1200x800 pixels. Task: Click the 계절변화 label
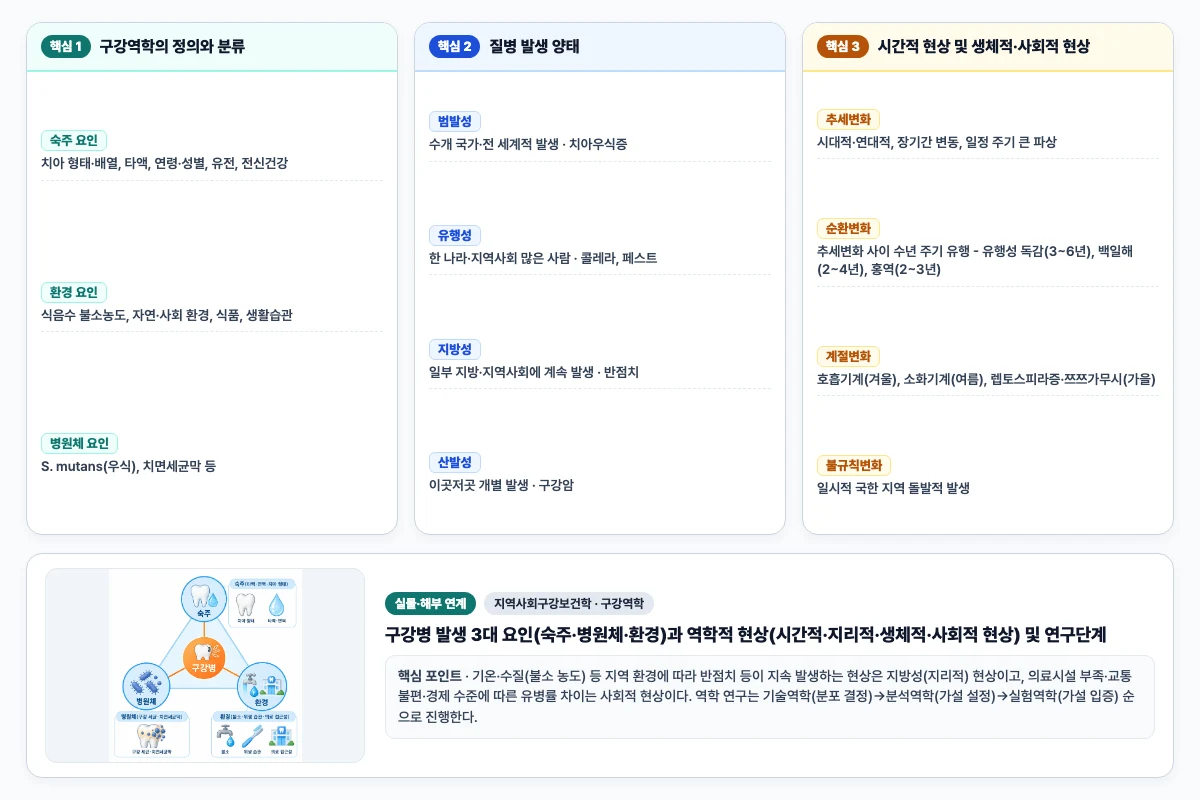coord(848,356)
